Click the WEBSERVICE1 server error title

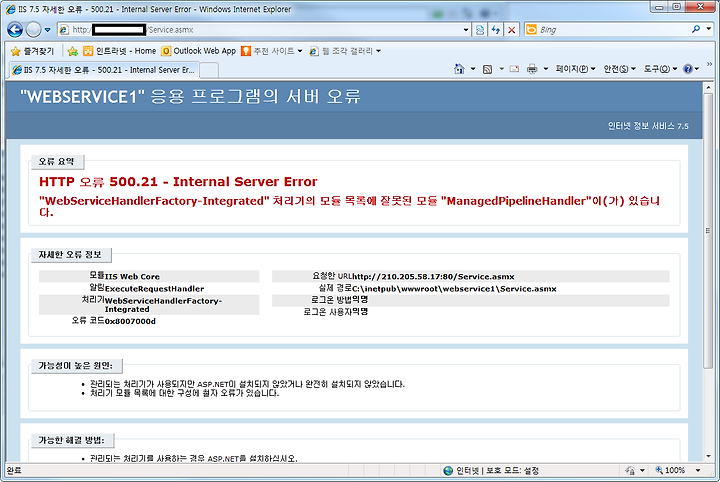[190, 96]
